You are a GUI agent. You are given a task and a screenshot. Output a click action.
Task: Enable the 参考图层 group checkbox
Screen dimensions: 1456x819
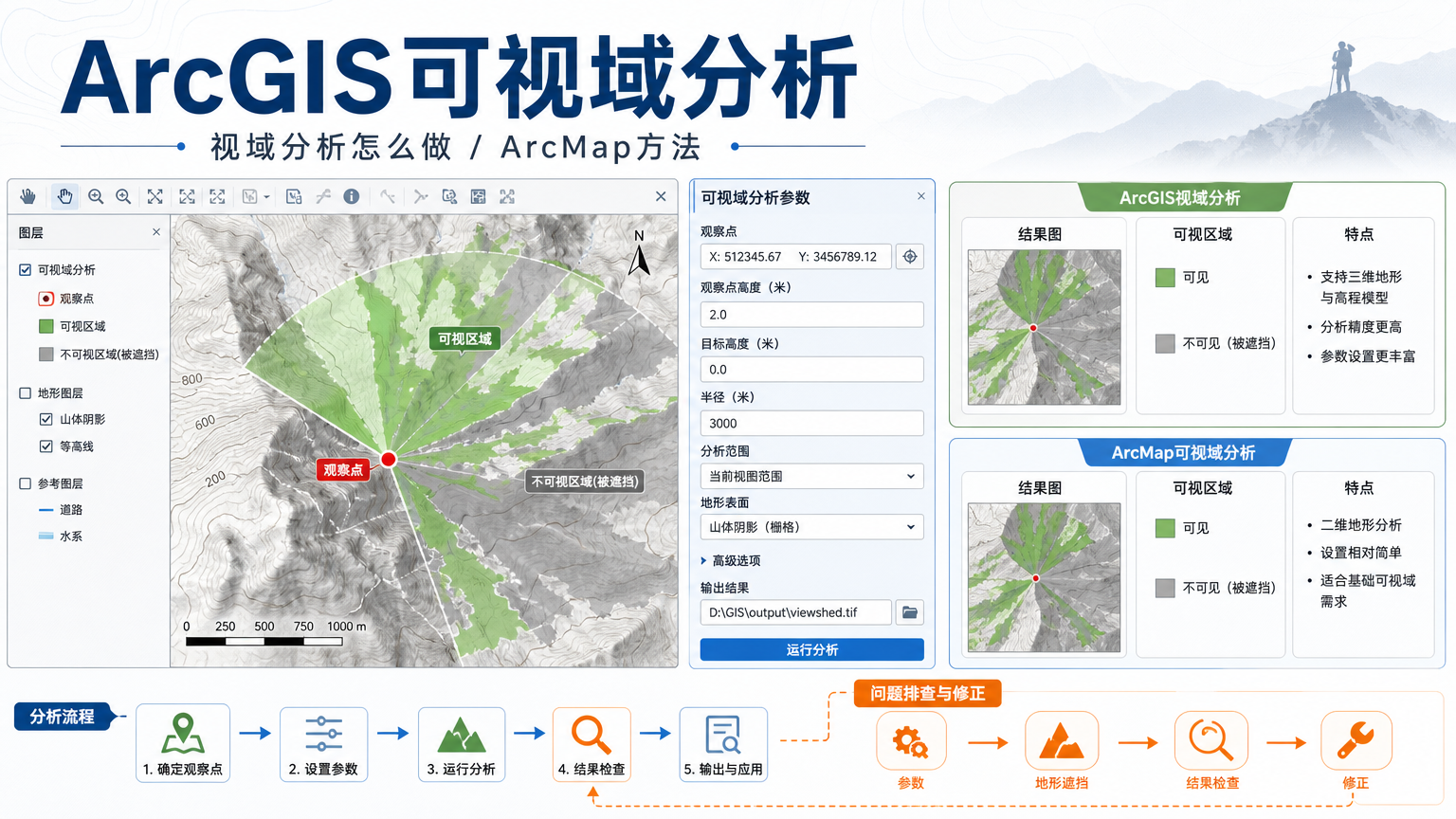(26, 483)
